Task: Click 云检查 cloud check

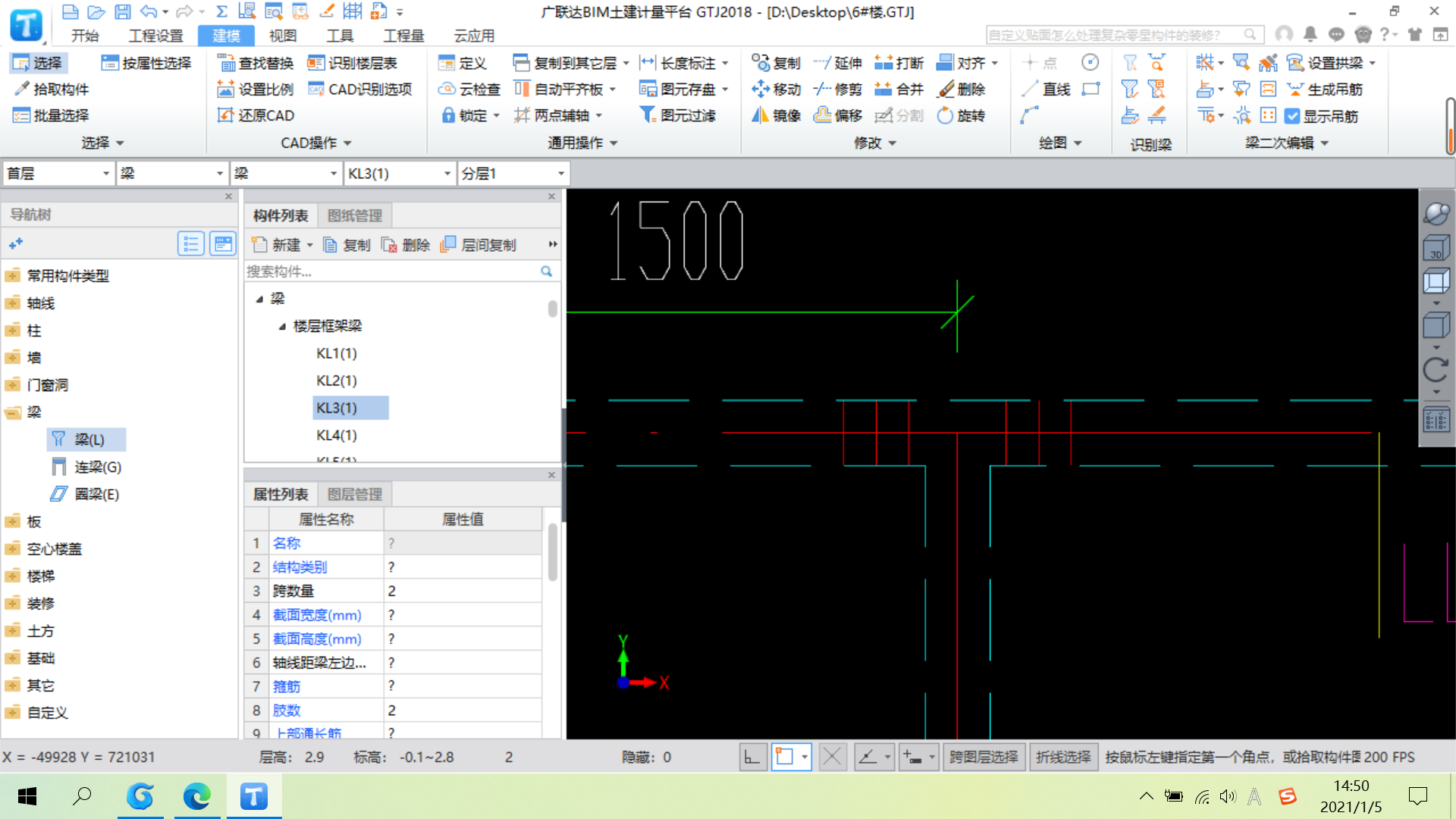Action: point(469,89)
